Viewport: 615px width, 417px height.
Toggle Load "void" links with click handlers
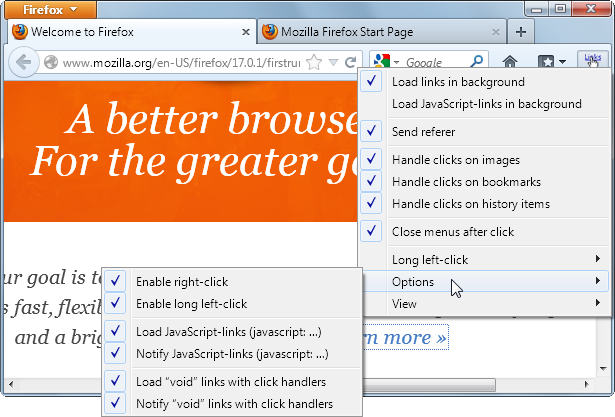click(x=232, y=382)
